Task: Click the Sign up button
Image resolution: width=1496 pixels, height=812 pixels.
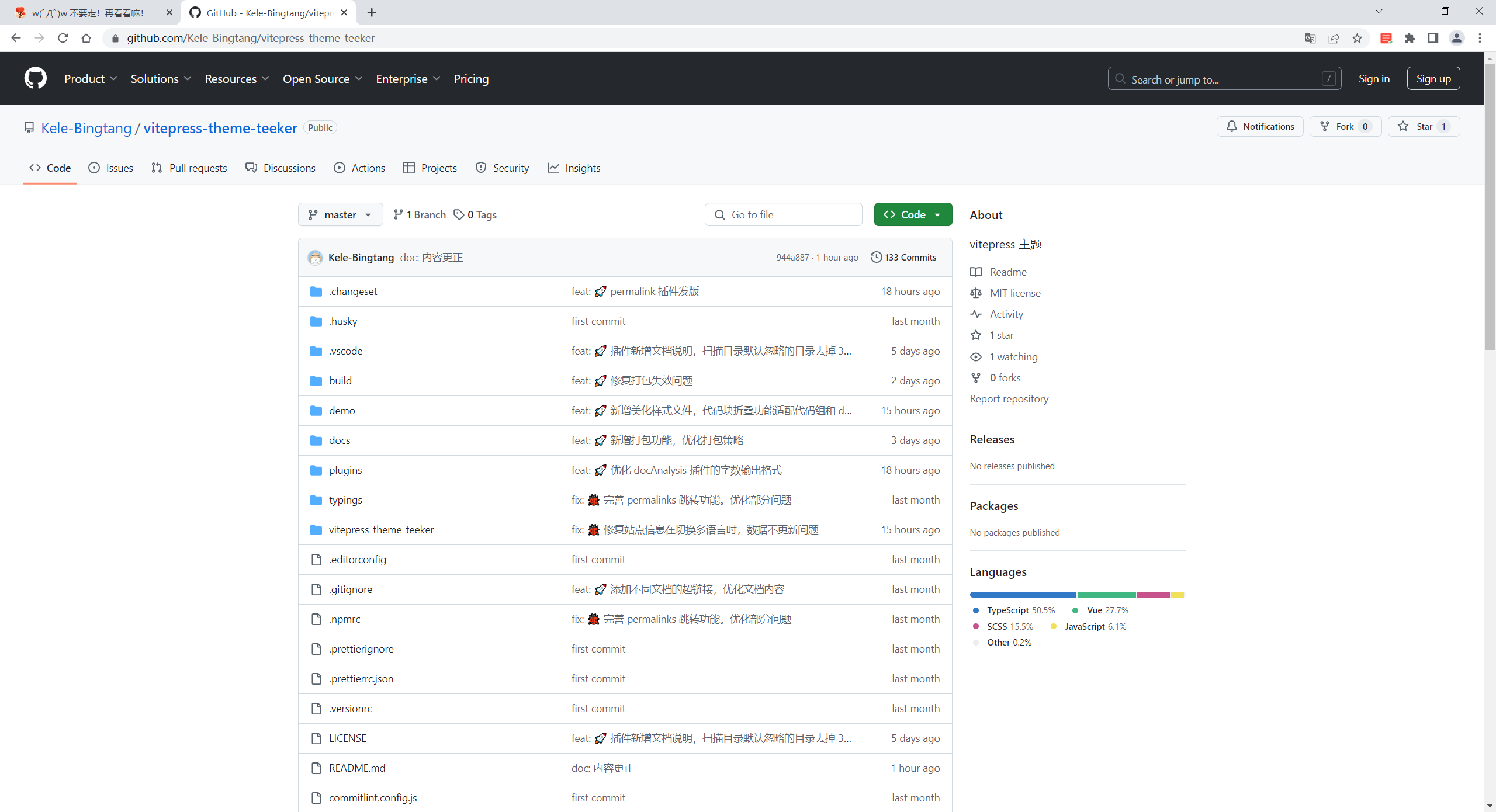Action: [1433, 79]
